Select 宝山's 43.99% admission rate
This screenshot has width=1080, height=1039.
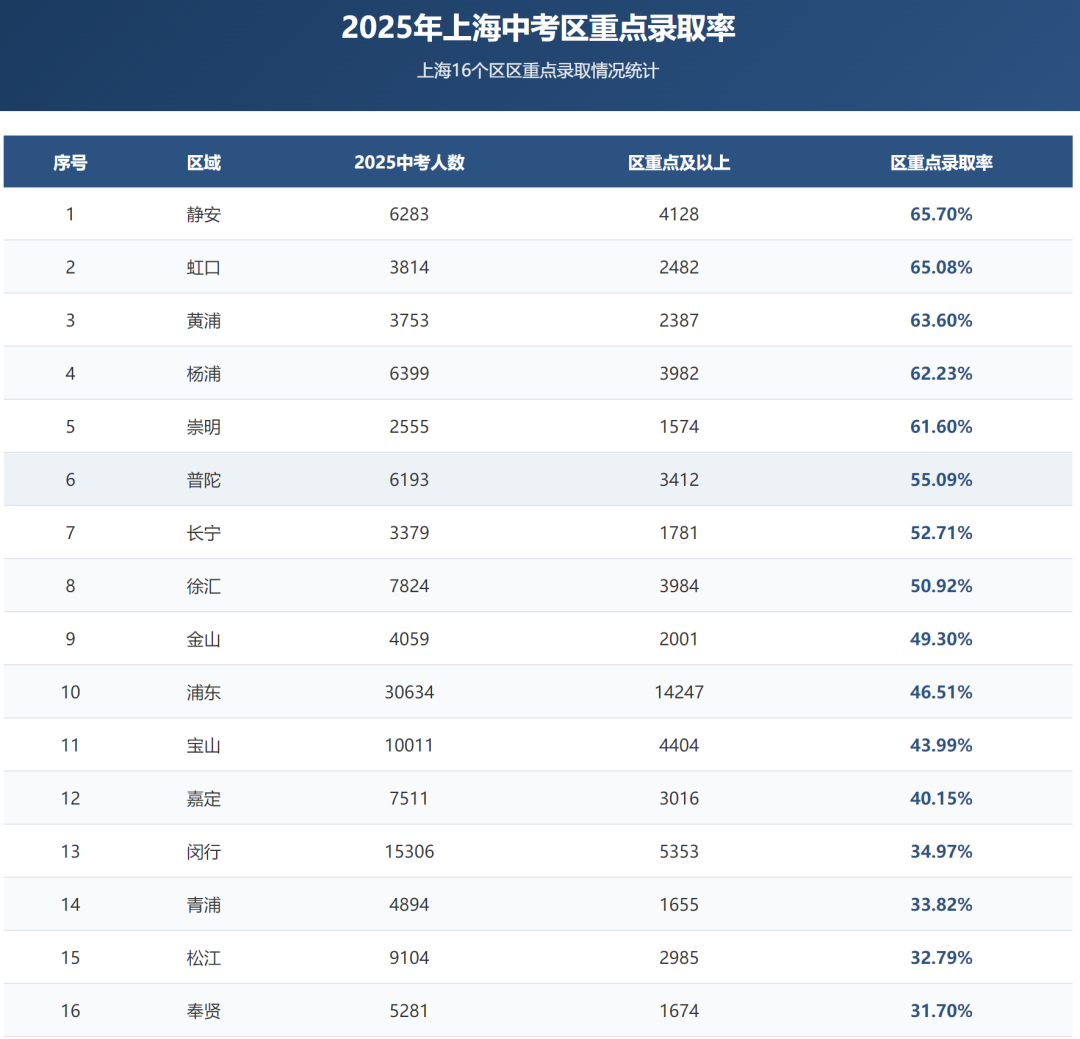point(941,745)
